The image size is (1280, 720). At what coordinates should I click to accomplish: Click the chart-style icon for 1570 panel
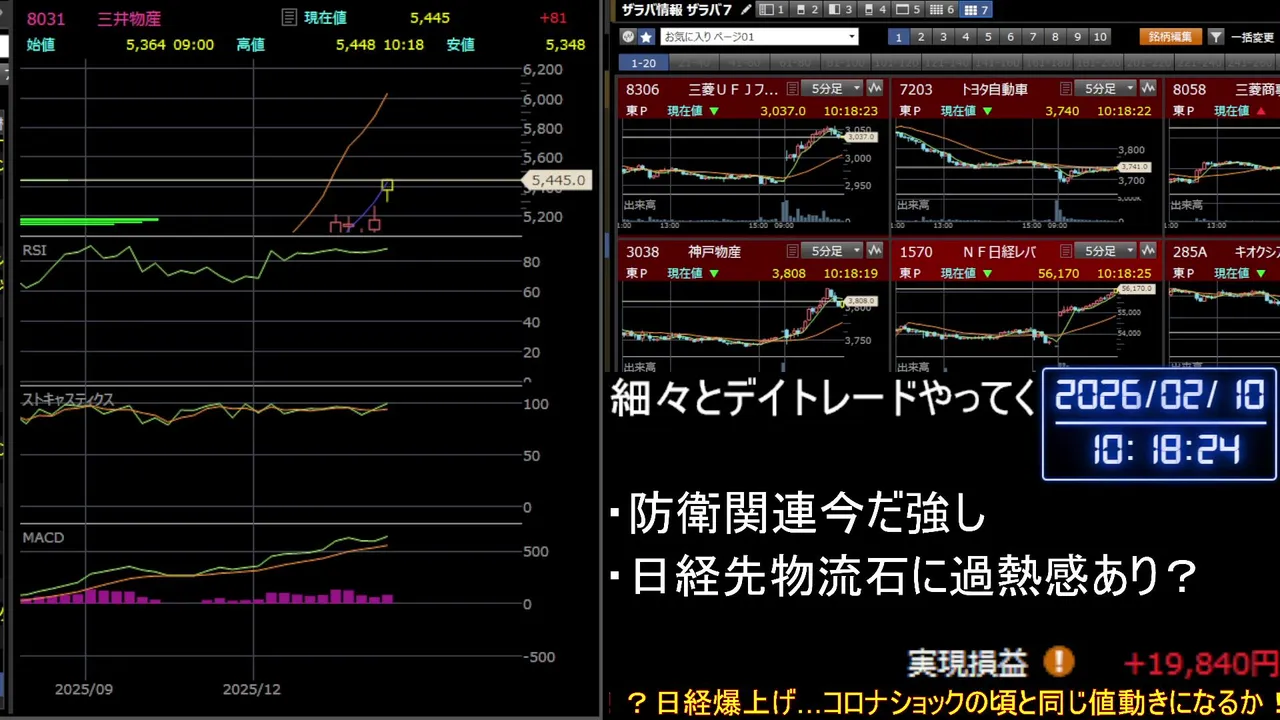tap(1148, 252)
